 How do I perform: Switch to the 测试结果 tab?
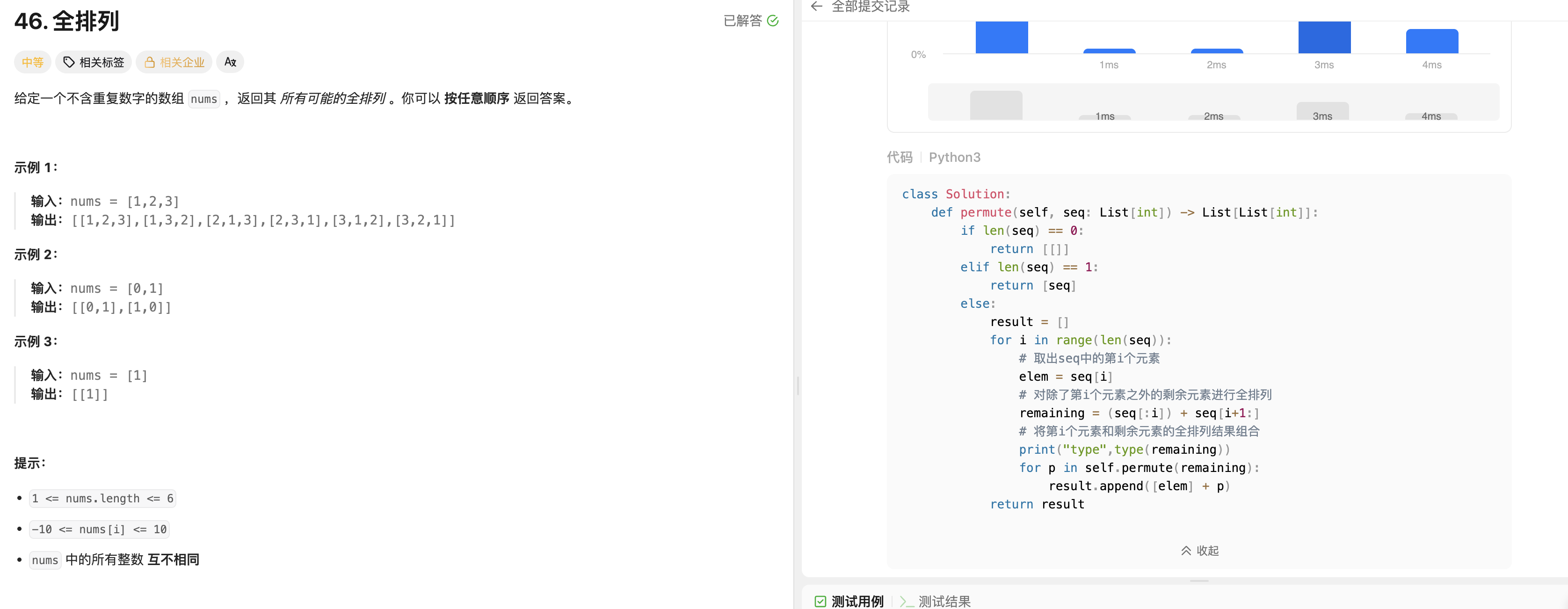coord(944,601)
